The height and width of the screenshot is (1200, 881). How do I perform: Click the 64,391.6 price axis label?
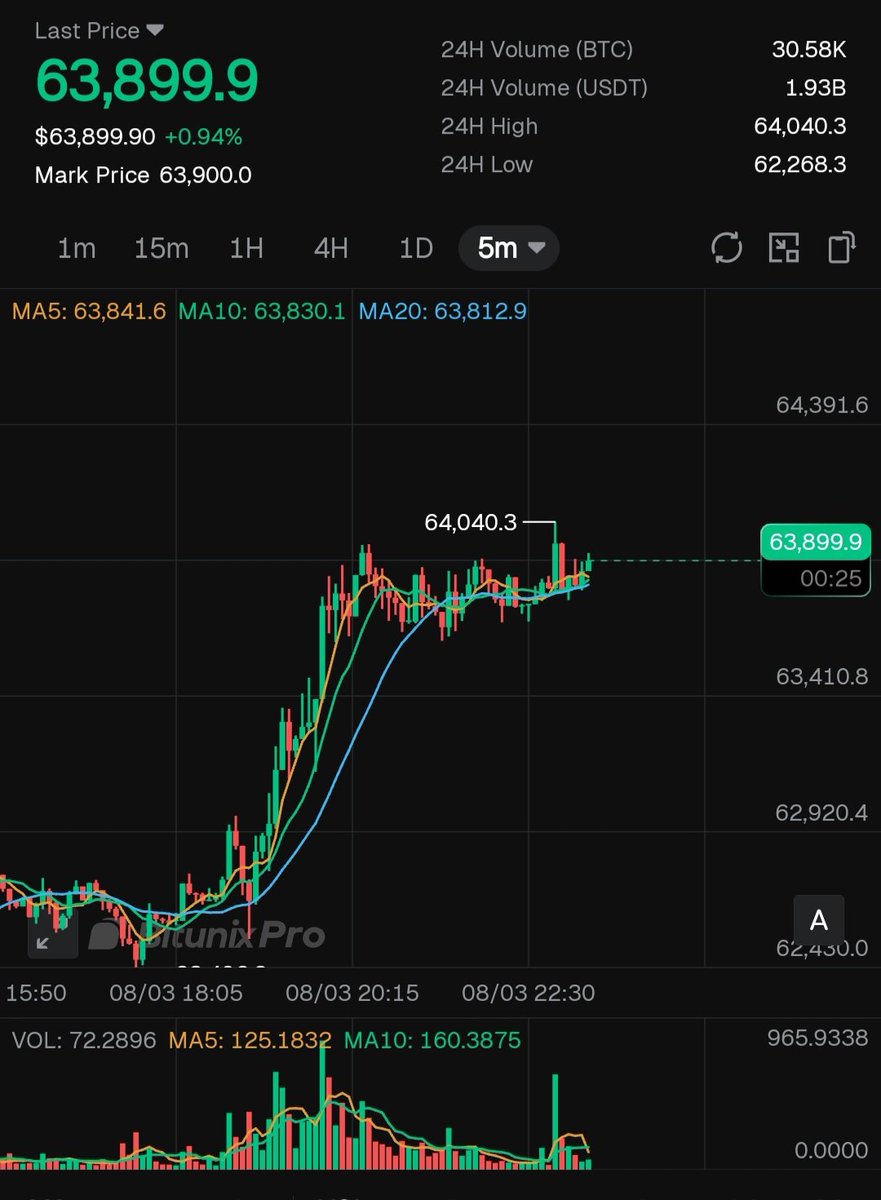coord(822,405)
